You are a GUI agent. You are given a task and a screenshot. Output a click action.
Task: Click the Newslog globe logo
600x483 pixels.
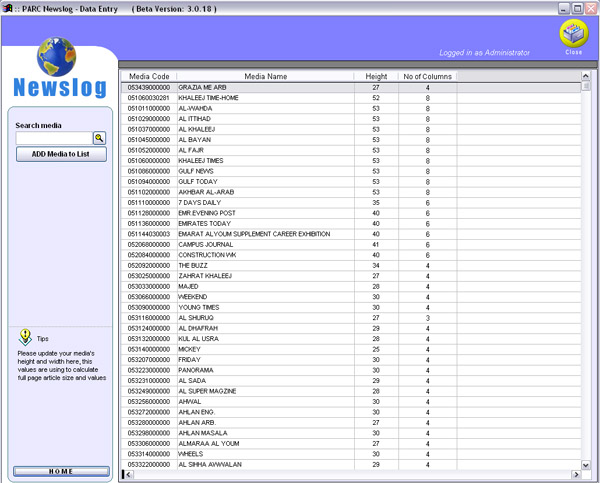coord(57,57)
